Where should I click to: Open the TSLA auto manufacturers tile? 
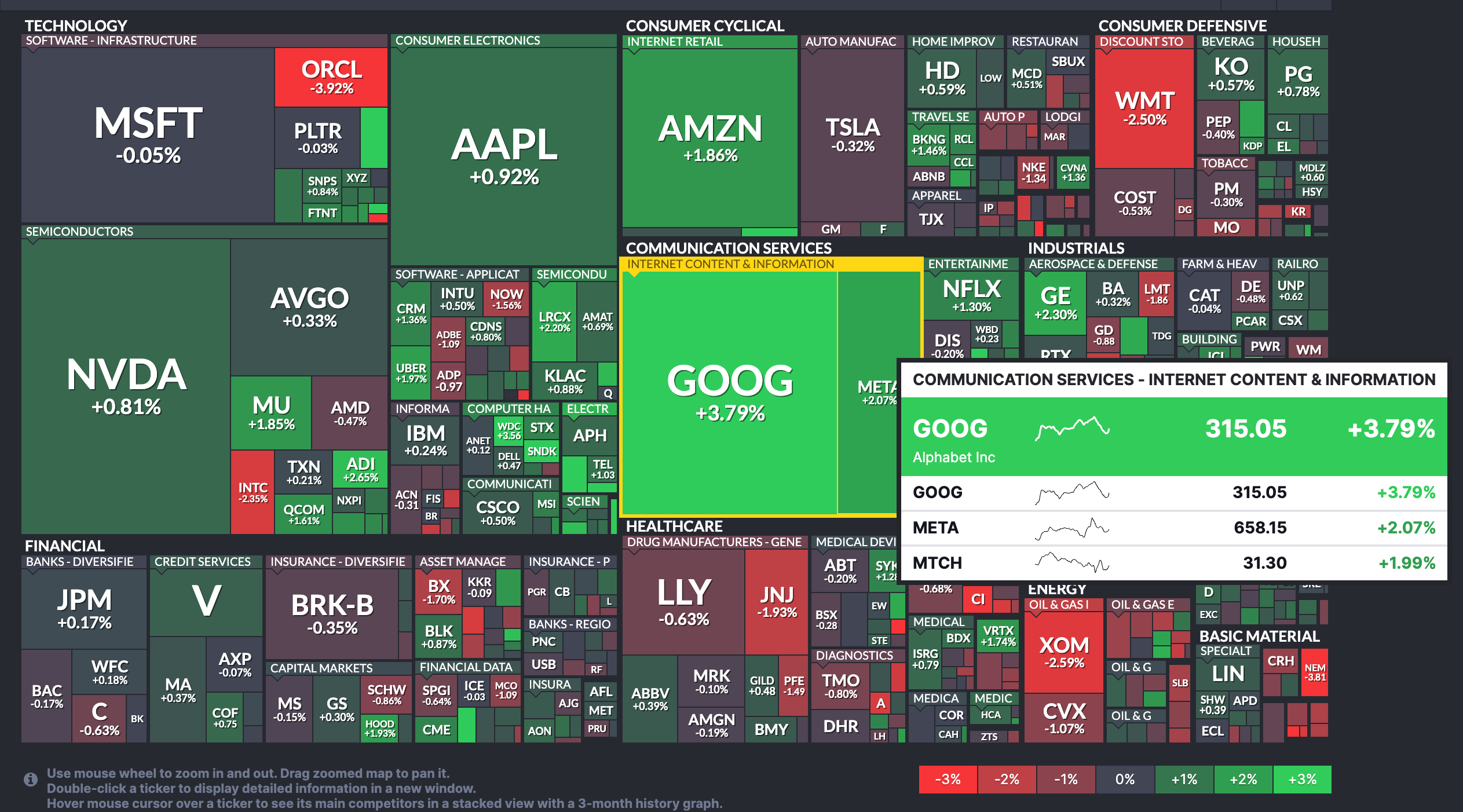[853, 134]
